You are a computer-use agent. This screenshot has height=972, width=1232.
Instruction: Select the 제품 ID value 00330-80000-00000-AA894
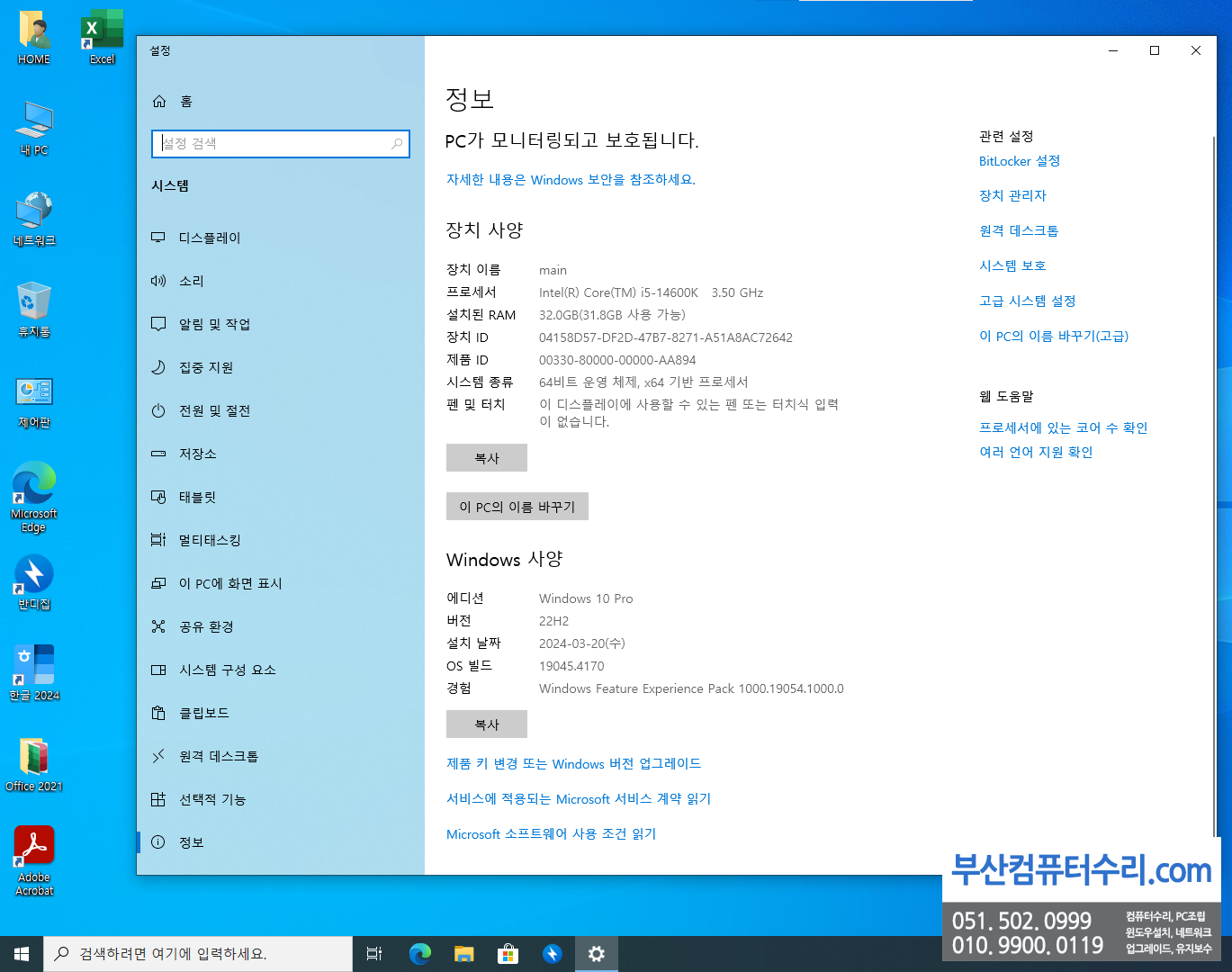pyautogui.click(x=617, y=360)
